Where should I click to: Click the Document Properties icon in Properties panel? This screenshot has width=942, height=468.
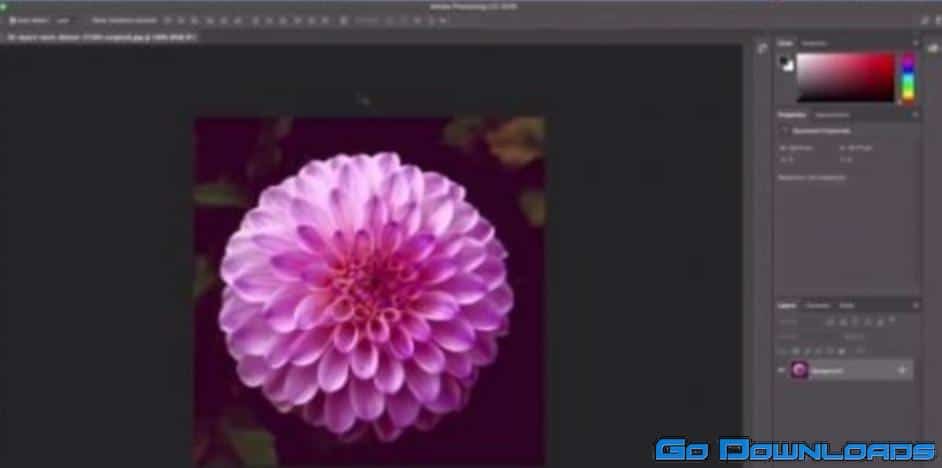click(786, 130)
